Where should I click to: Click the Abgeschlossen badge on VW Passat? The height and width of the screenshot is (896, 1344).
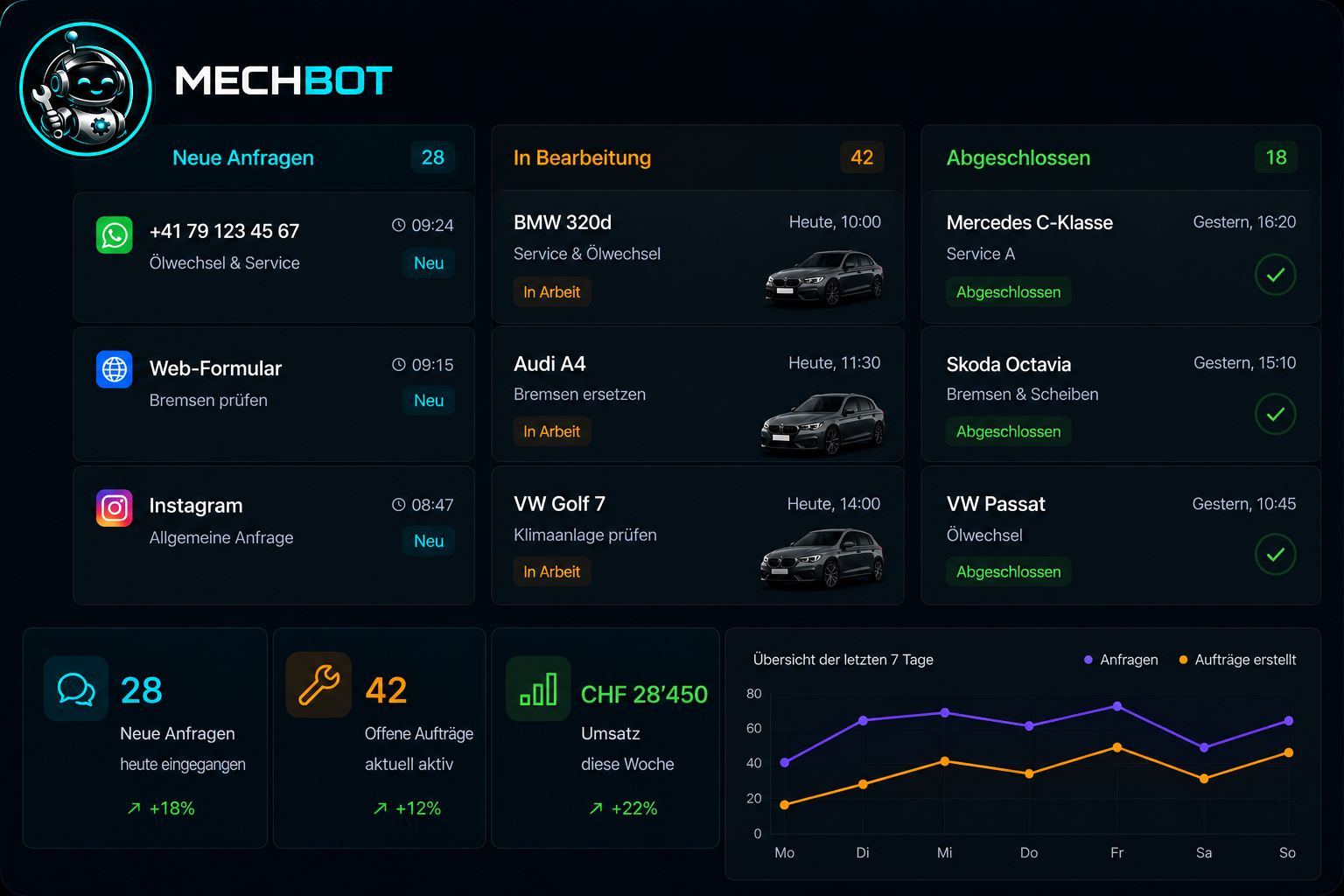[x=1008, y=571]
